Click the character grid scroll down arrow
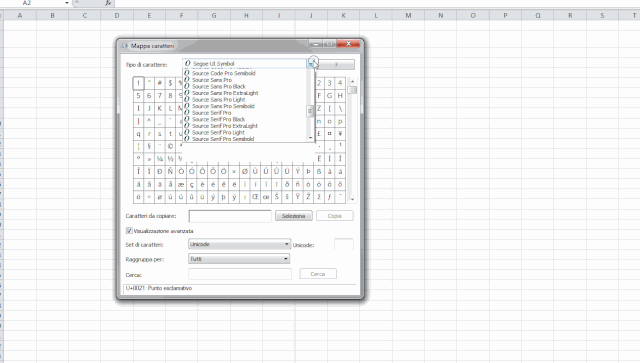This screenshot has width=640, height=363. pyautogui.click(x=352, y=199)
